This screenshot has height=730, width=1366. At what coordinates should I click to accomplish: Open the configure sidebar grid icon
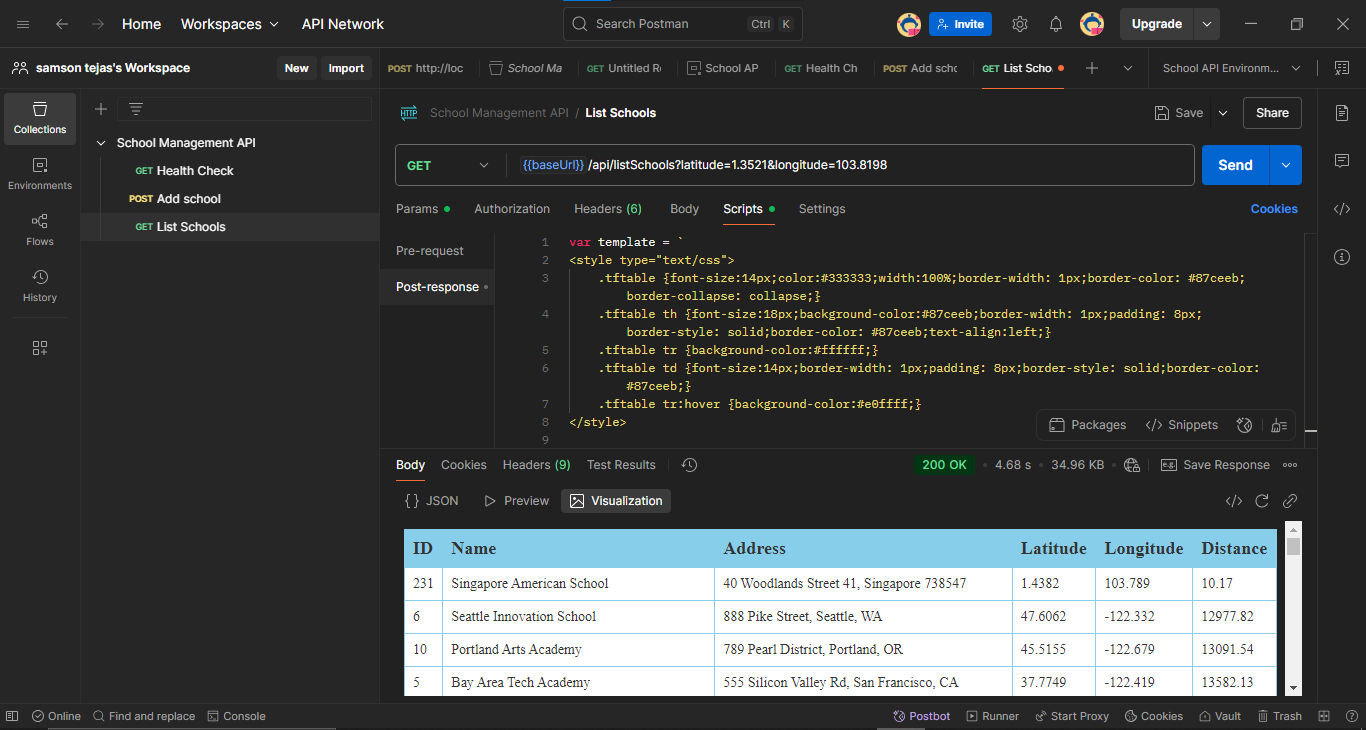click(40, 348)
